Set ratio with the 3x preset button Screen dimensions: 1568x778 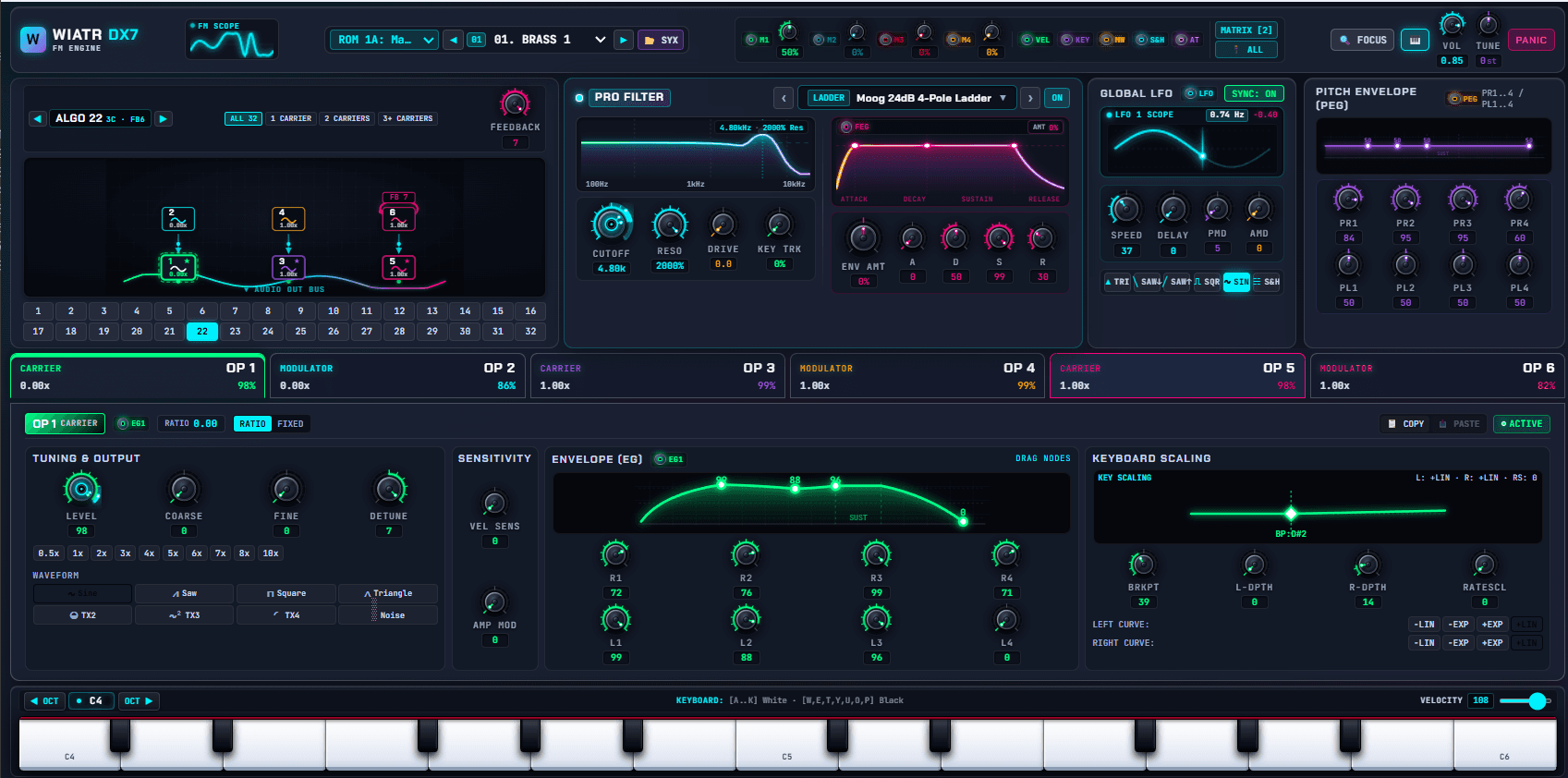point(125,553)
